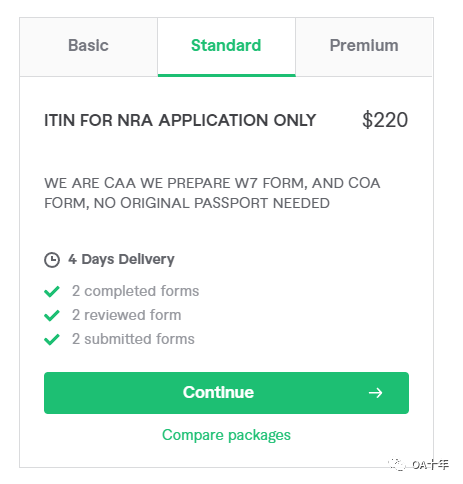Click the checkmark beside submitted forms
The height and width of the screenshot is (484, 463).
point(52,339)
